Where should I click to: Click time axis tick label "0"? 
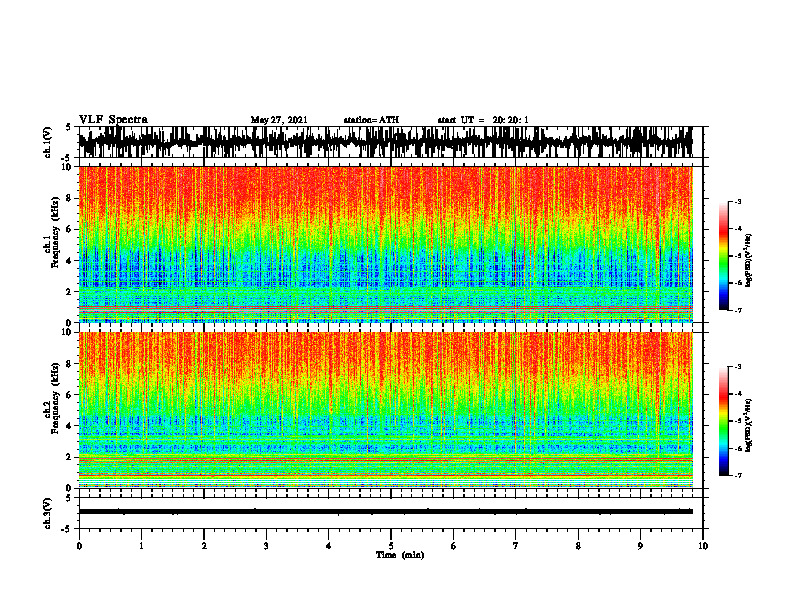[79, 546]
